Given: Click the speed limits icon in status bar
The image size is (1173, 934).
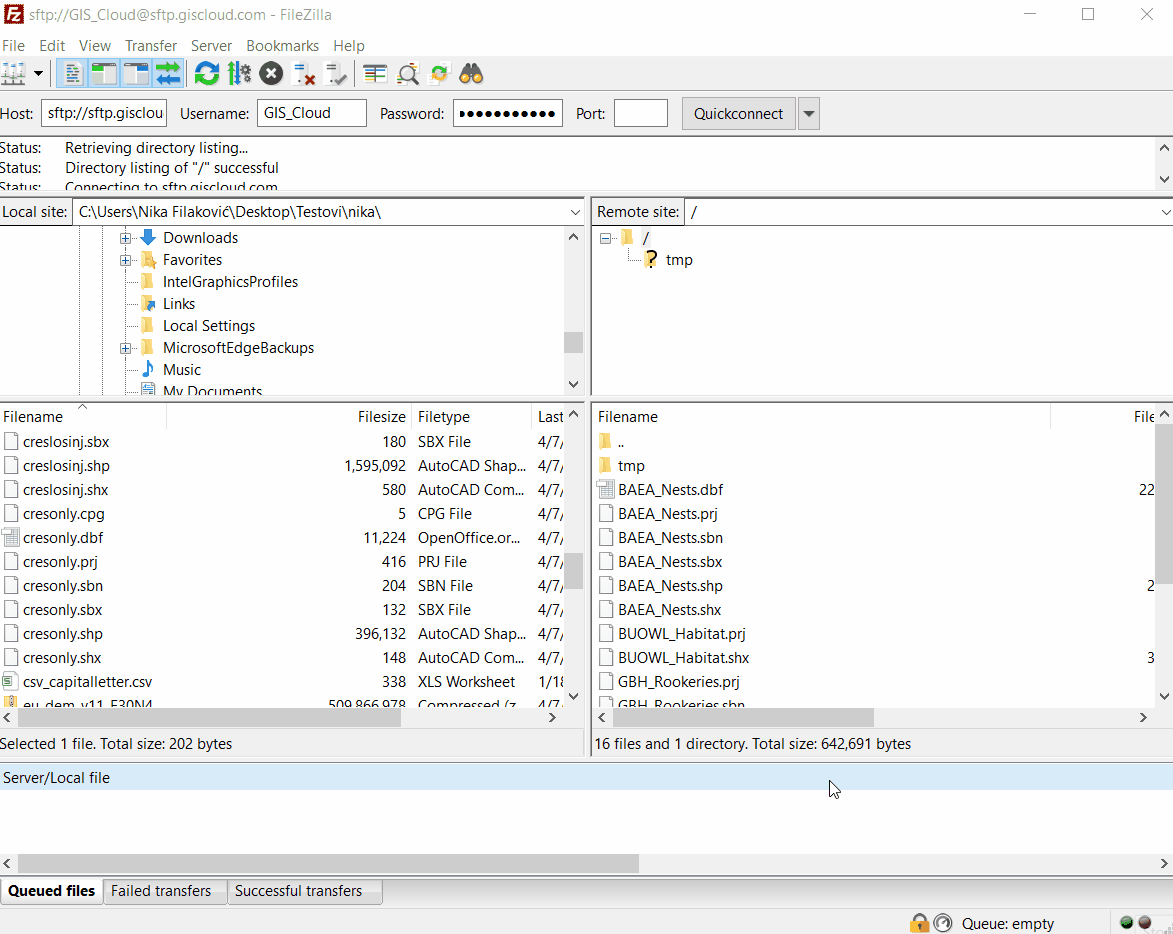Looking at the screenshot, I should pos(943,923).
